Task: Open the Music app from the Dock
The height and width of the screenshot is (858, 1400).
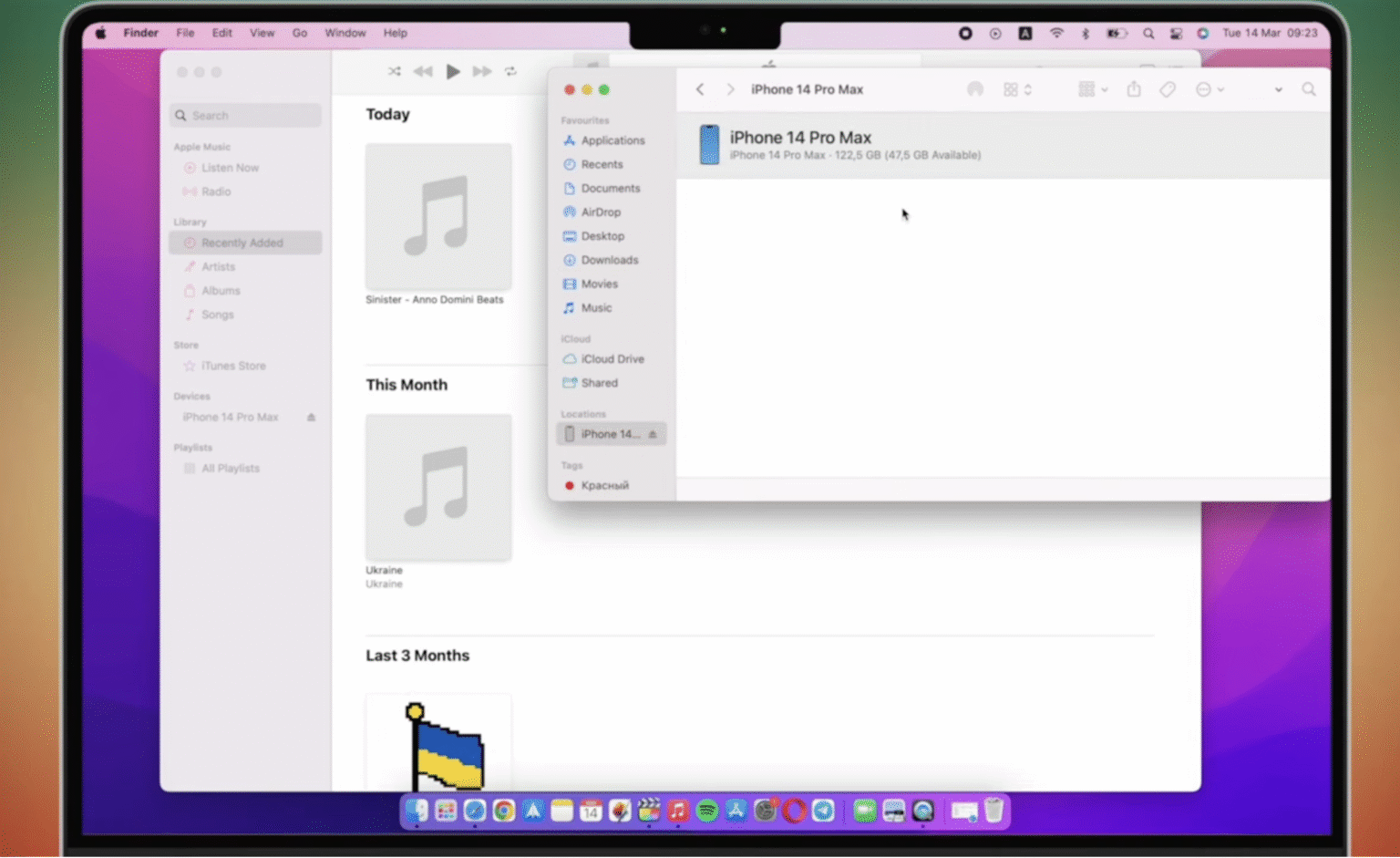Action: pyautogui.click(x=678, y=811)
